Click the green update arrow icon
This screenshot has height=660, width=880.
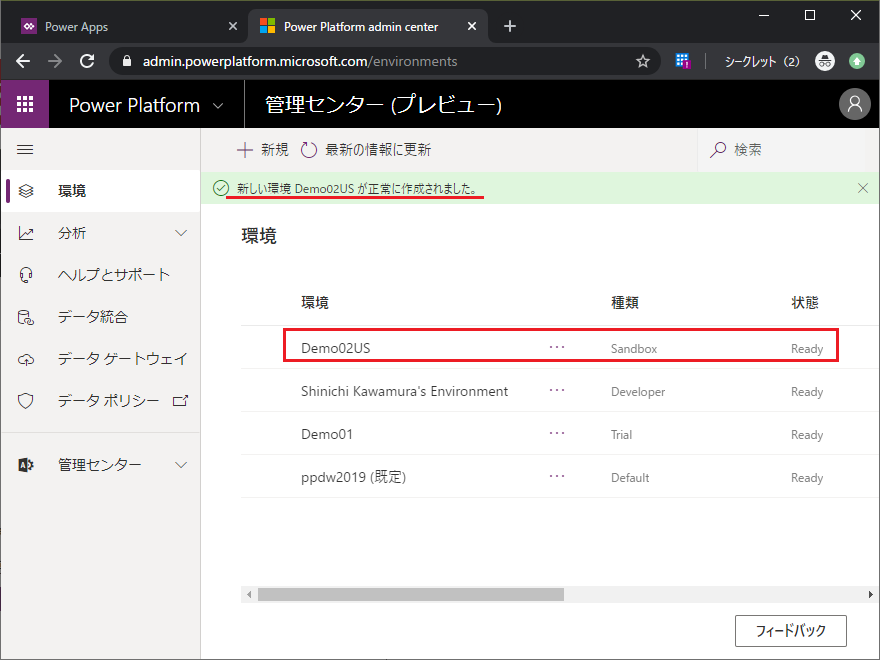click(x=856, y=61)
